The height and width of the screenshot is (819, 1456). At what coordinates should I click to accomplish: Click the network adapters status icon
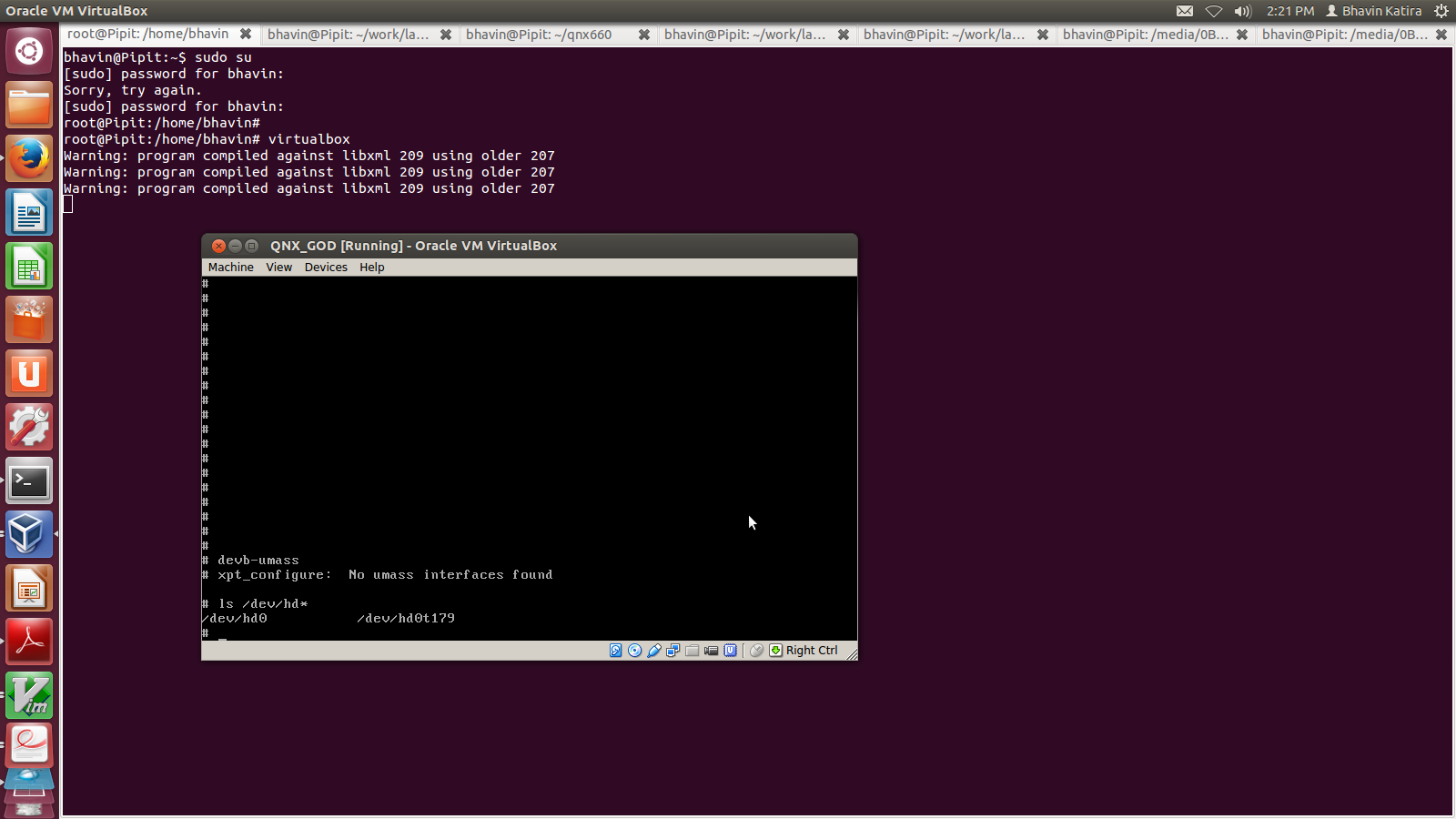coord(673,651)
